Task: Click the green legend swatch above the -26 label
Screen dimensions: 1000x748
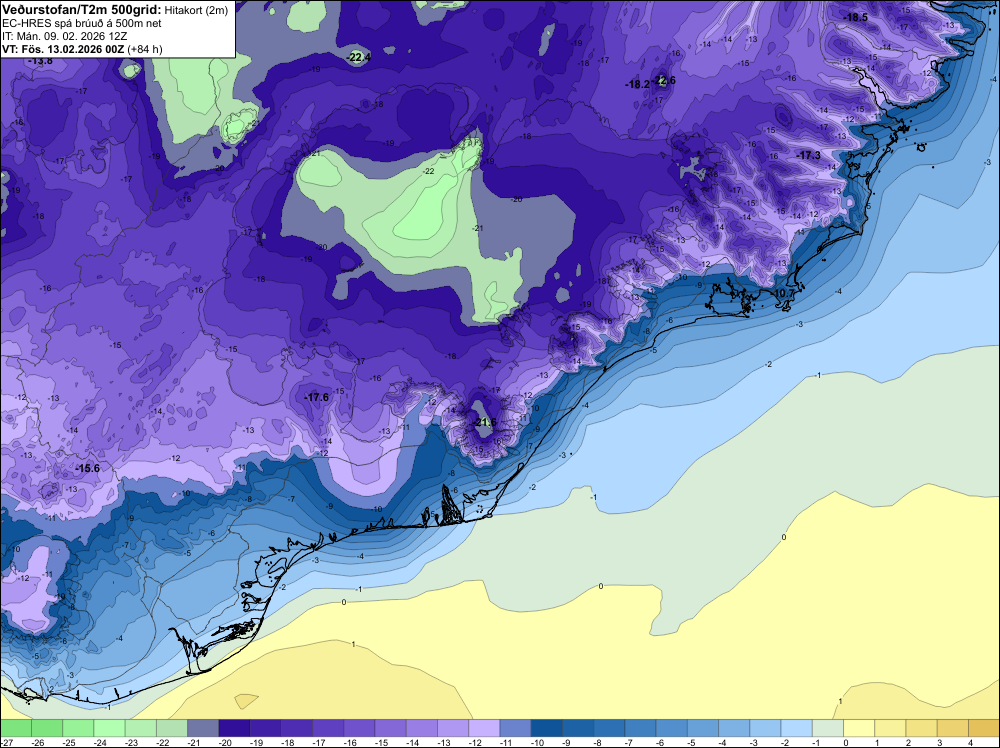Action: (47, 728)
